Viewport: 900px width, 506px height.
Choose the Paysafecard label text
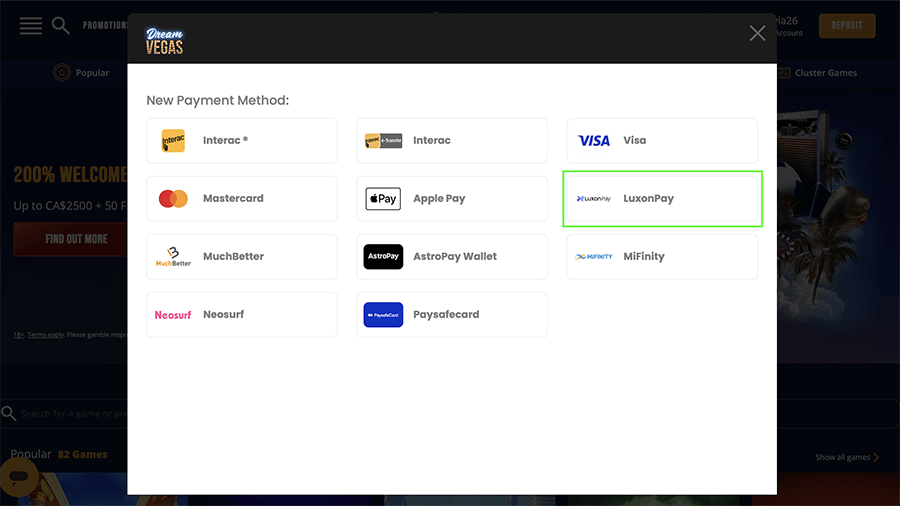click(446, 314)
